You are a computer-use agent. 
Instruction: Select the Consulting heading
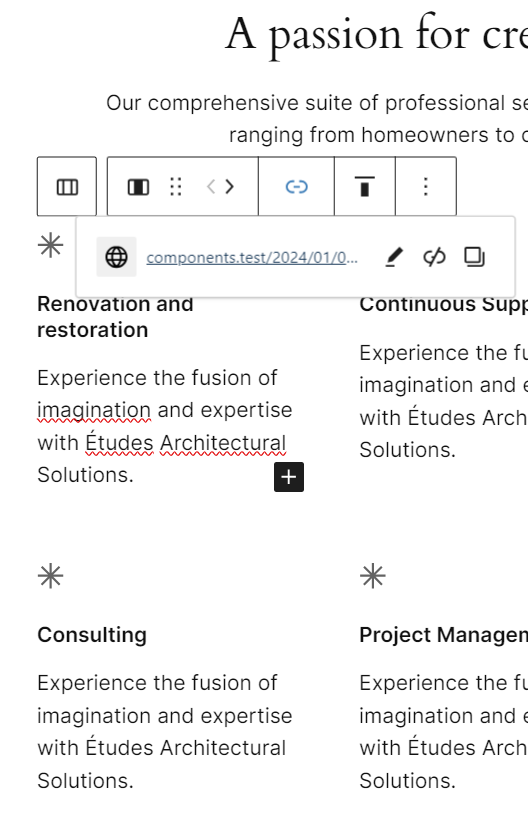point(92,635)
